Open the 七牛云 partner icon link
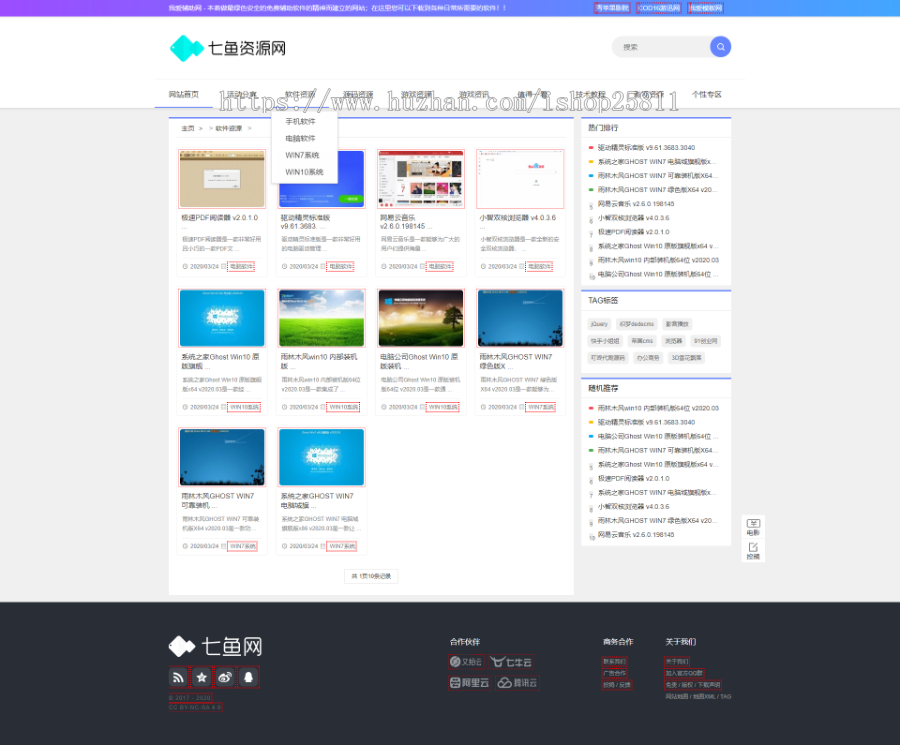Screen dimensions: 900x745 coord(510,661)
